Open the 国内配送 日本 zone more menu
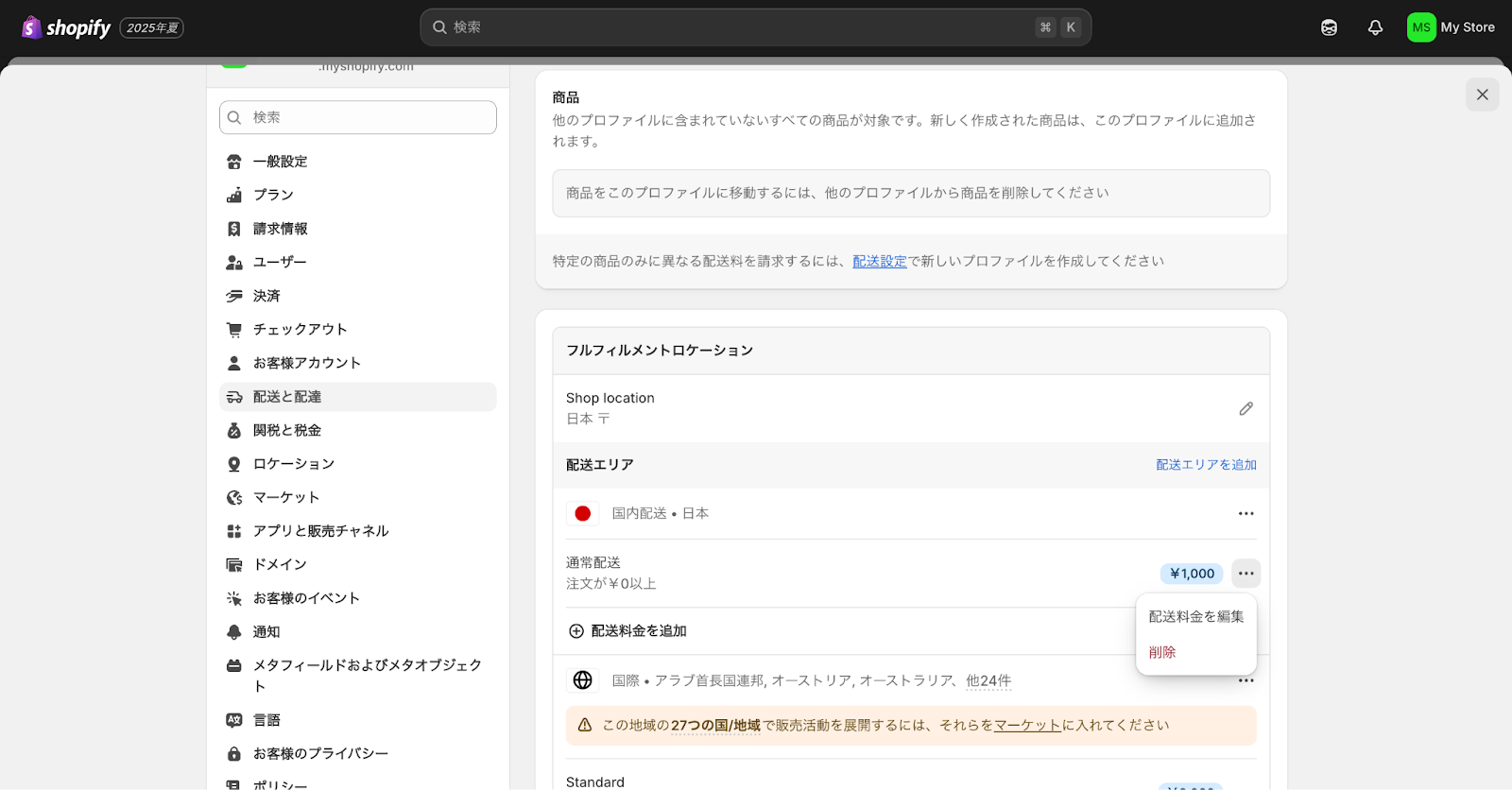 (1246, 513)
